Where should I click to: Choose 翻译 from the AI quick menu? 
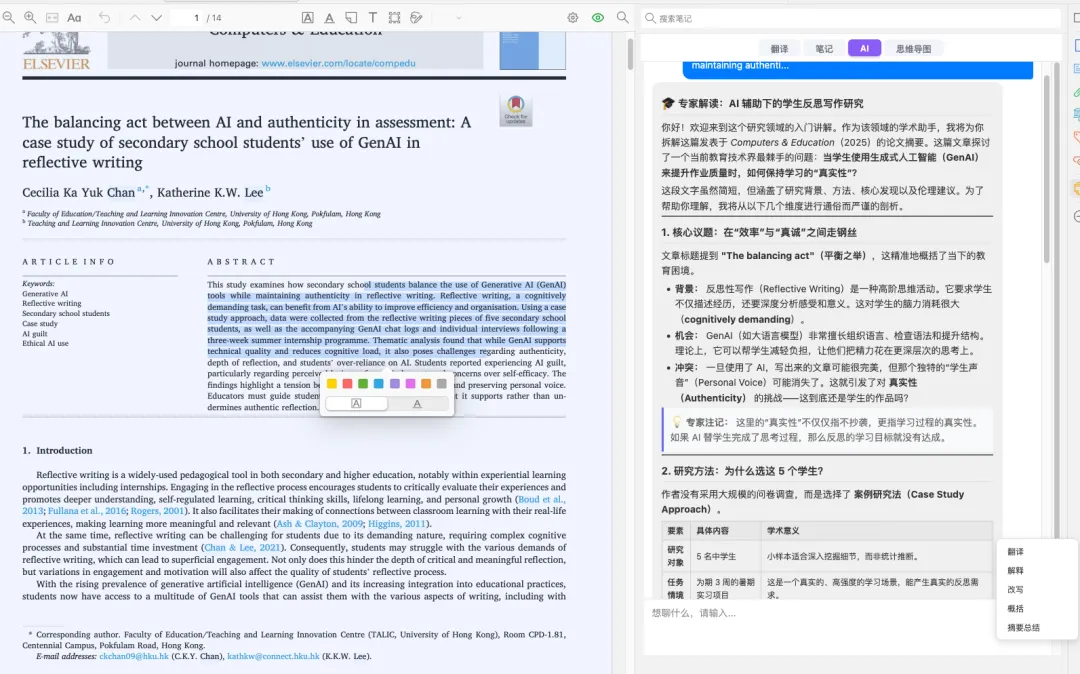[1015, 551]
